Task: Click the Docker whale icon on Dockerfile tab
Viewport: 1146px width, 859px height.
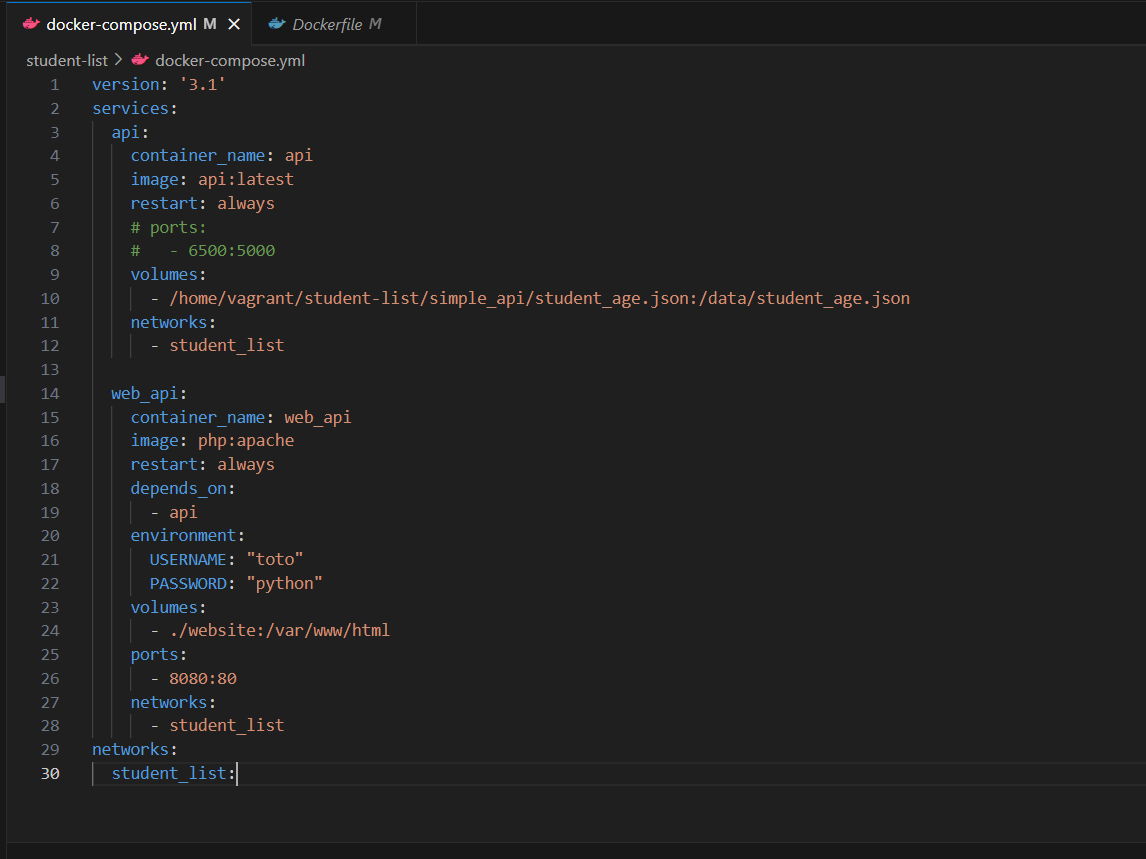Action: pyautogui.click(x=277, y=23)
